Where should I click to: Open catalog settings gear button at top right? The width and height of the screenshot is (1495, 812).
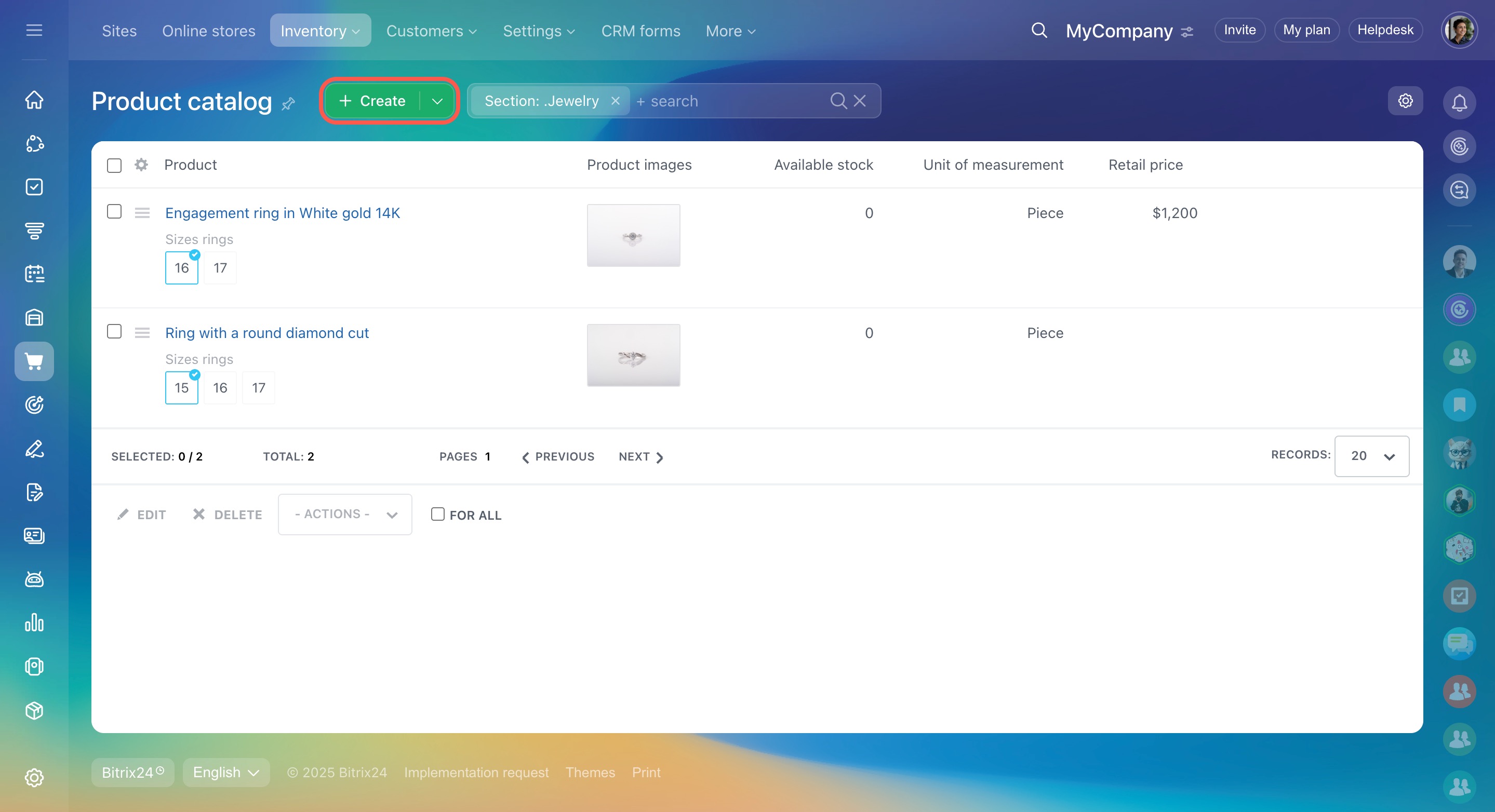point(1405,101)
